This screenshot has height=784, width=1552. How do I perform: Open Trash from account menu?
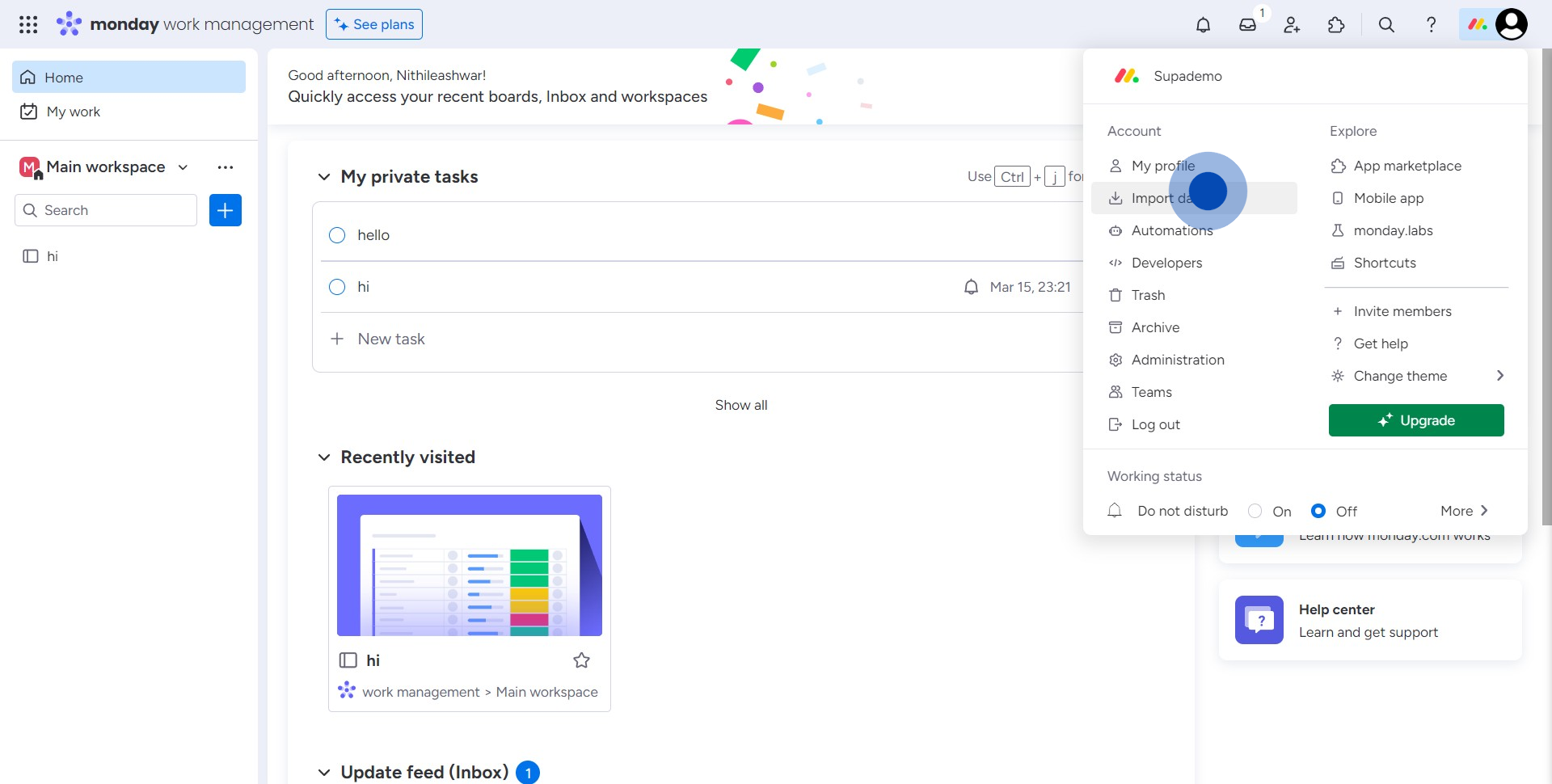pos(1194,295)
